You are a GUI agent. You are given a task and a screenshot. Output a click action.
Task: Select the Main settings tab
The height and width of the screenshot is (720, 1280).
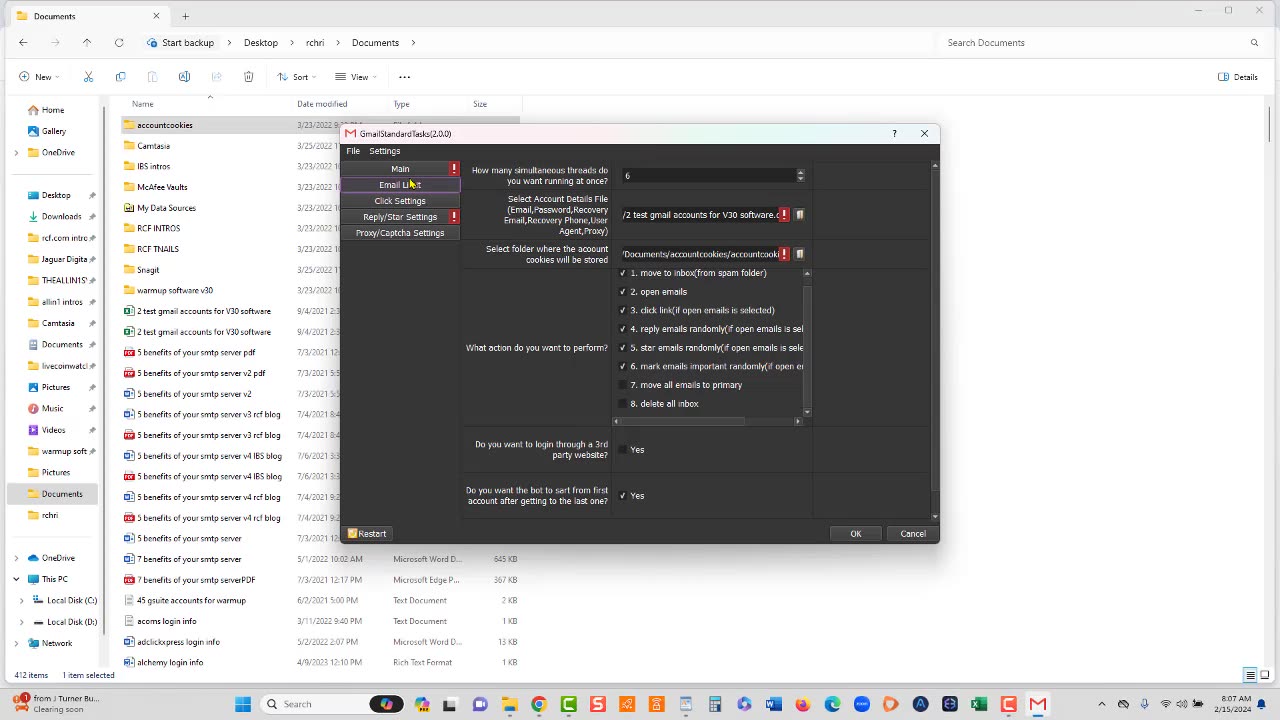400,169
